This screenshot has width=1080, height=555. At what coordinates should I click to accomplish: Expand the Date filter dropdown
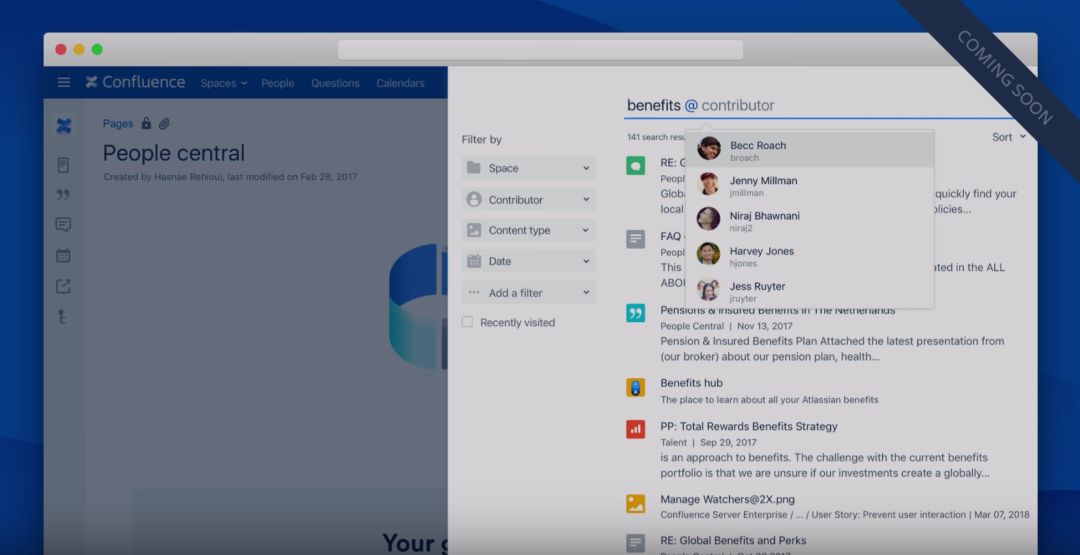(x=528, y=261)
